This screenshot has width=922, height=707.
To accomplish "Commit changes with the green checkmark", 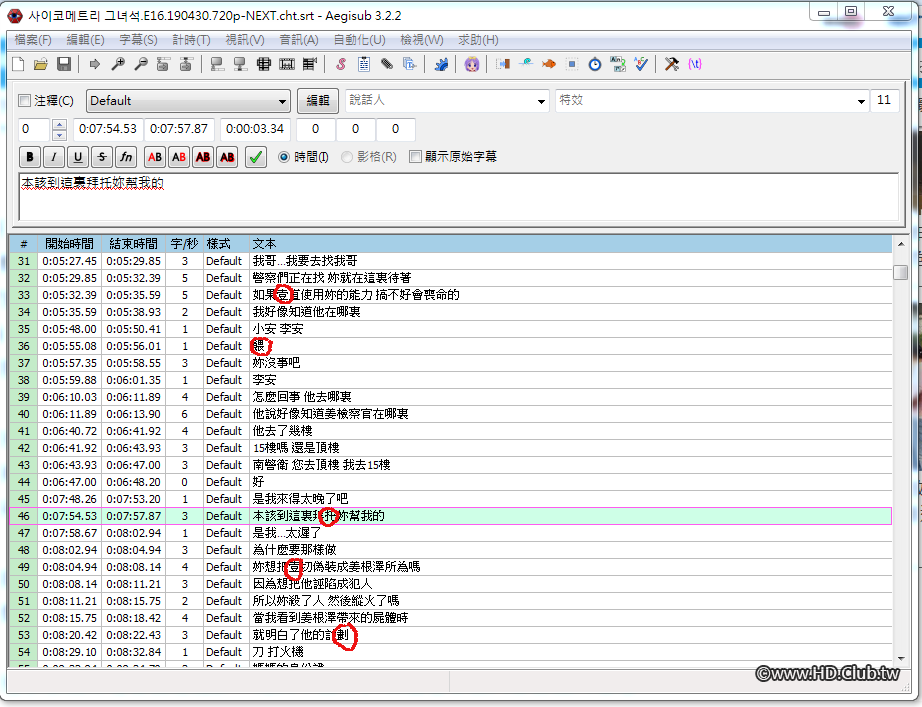I will pos(253,157).
